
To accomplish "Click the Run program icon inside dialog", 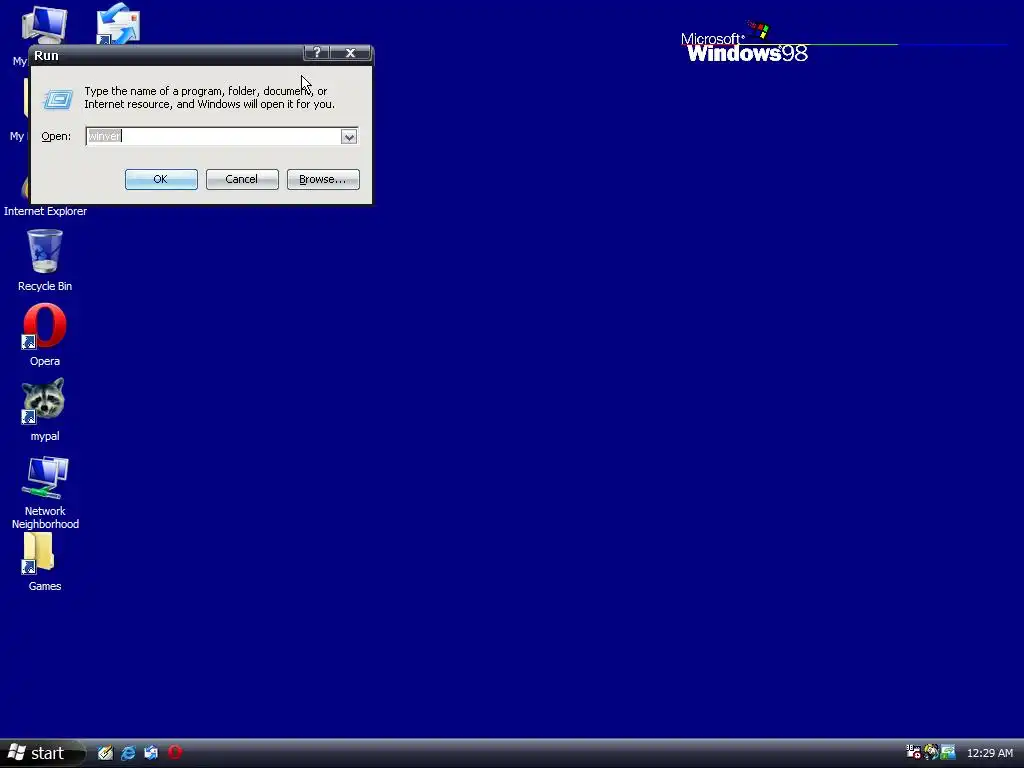I will 59,99.
